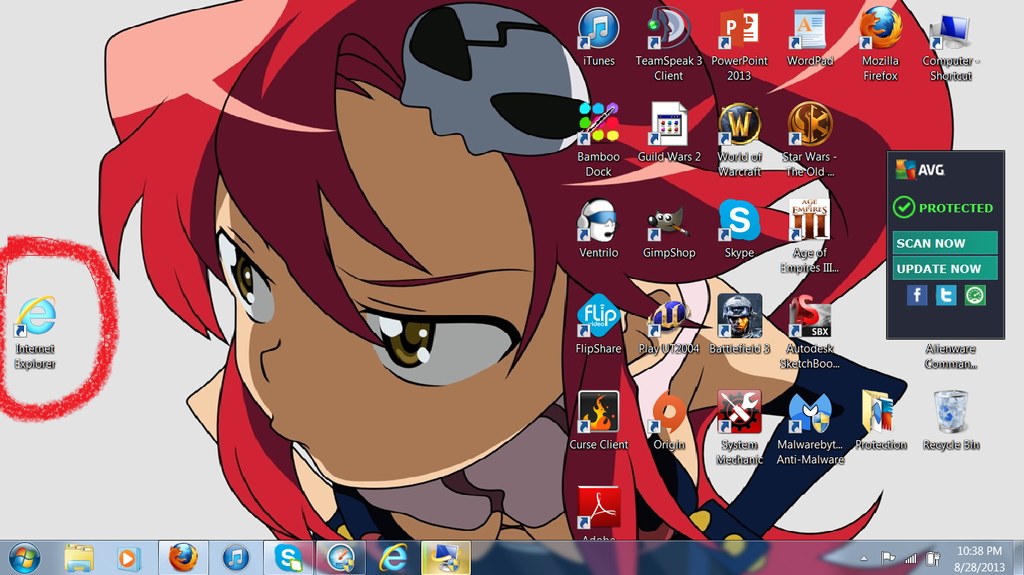Select the Play UT2004 shortcut
Viewport: 1024px width, 575px height.
669,325
